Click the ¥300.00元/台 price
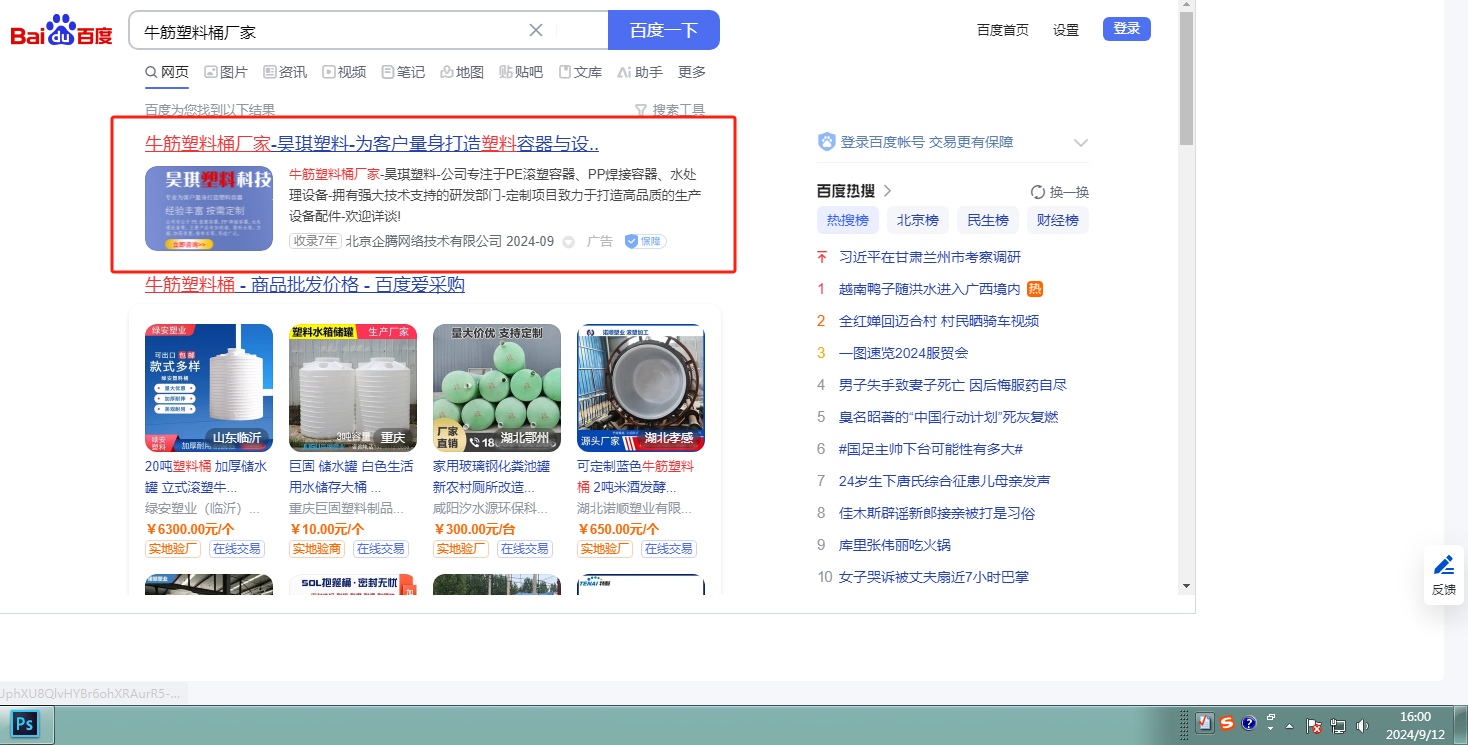This screenshot has width=1468, height=745. pyautogui.click(x=475, y=529)
